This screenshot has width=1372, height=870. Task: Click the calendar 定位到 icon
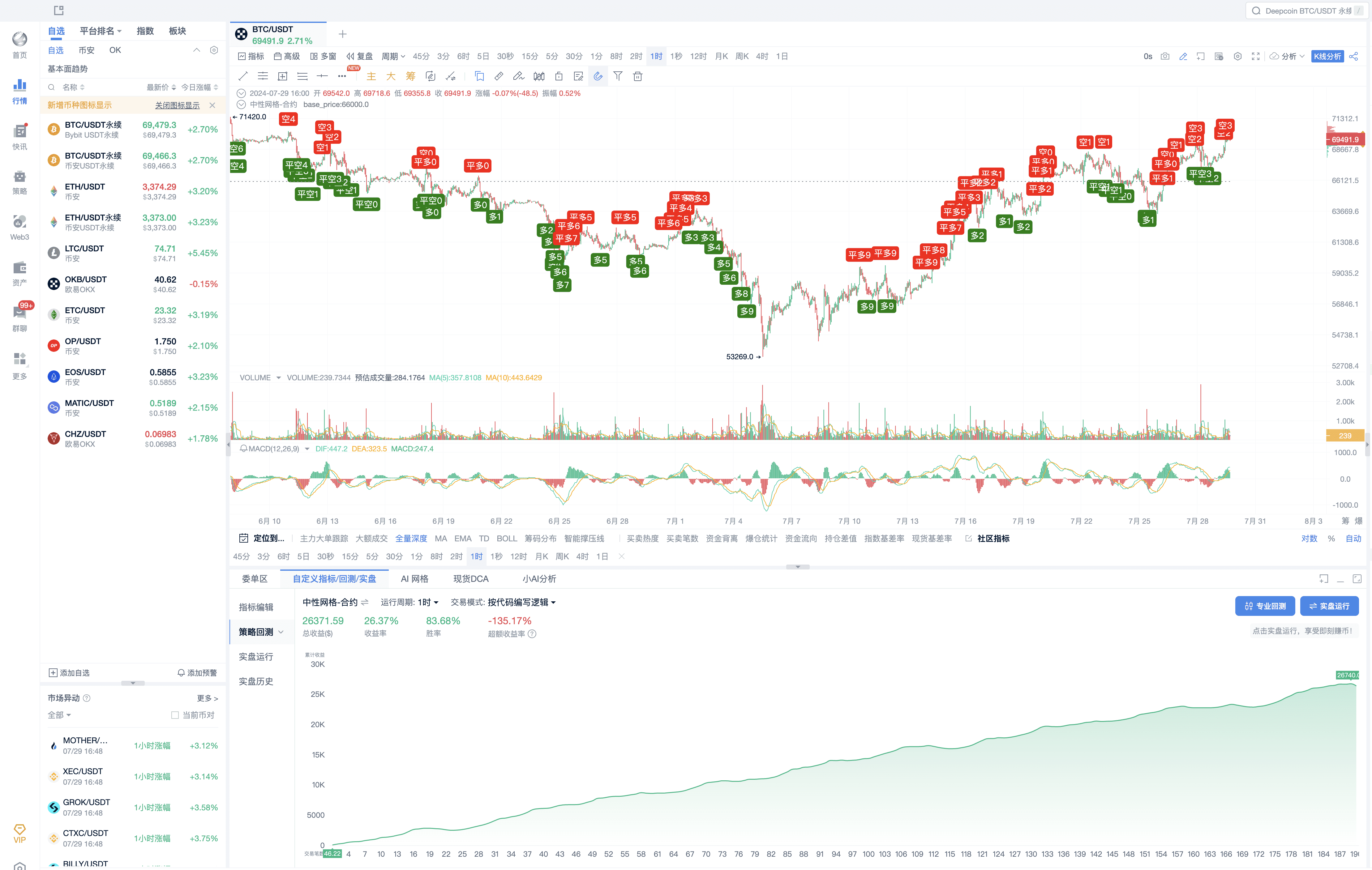(x=243, y=539)
